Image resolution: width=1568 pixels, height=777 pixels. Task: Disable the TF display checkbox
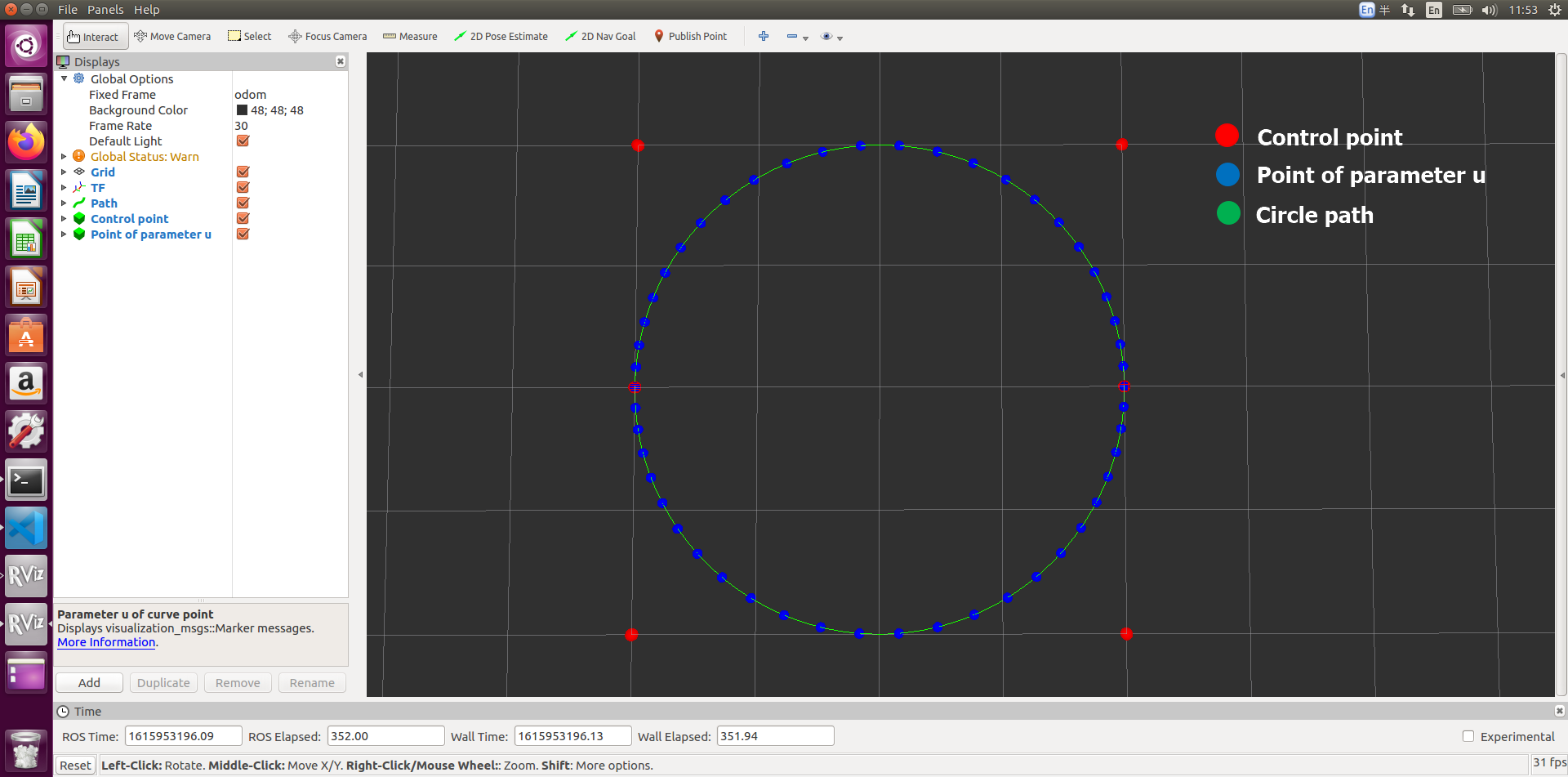pyautogui.click(x=243, y=188)
